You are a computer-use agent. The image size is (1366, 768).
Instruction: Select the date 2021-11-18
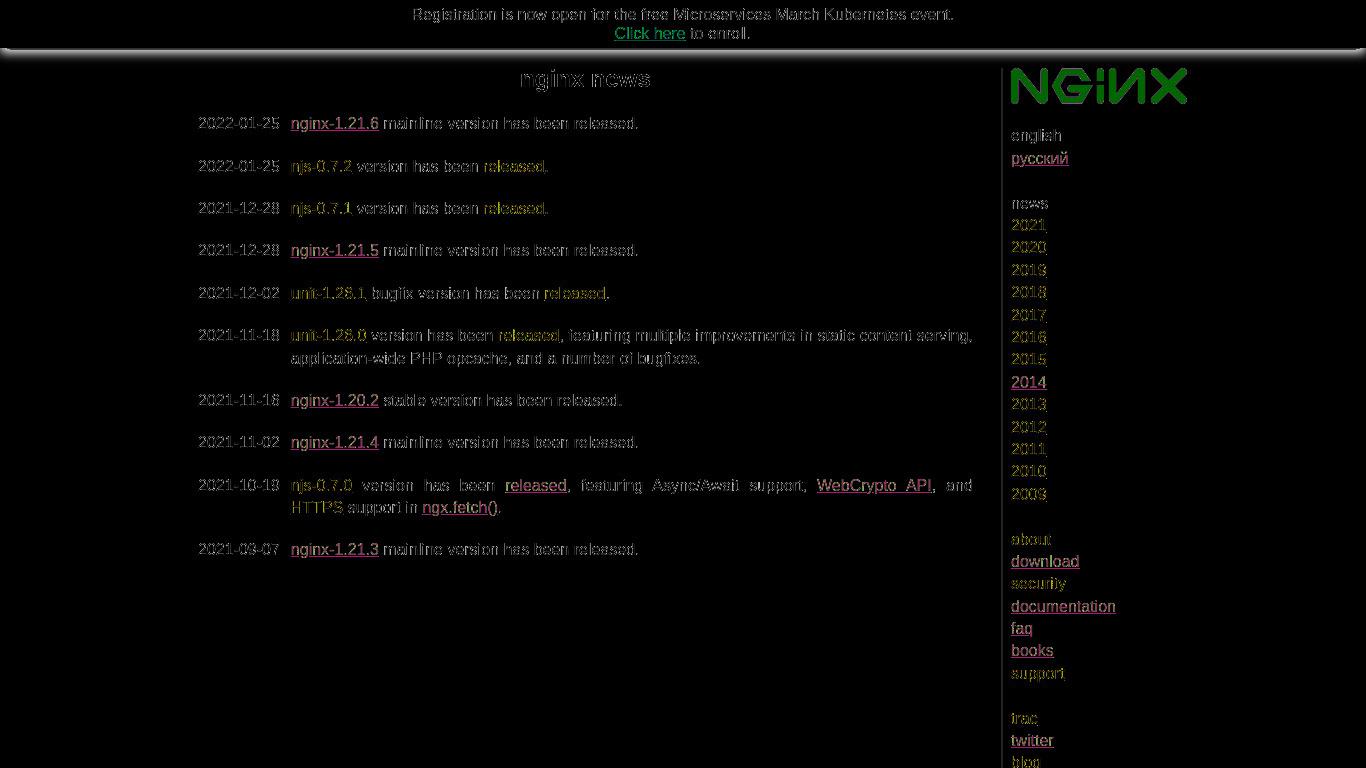coord(239,336)
